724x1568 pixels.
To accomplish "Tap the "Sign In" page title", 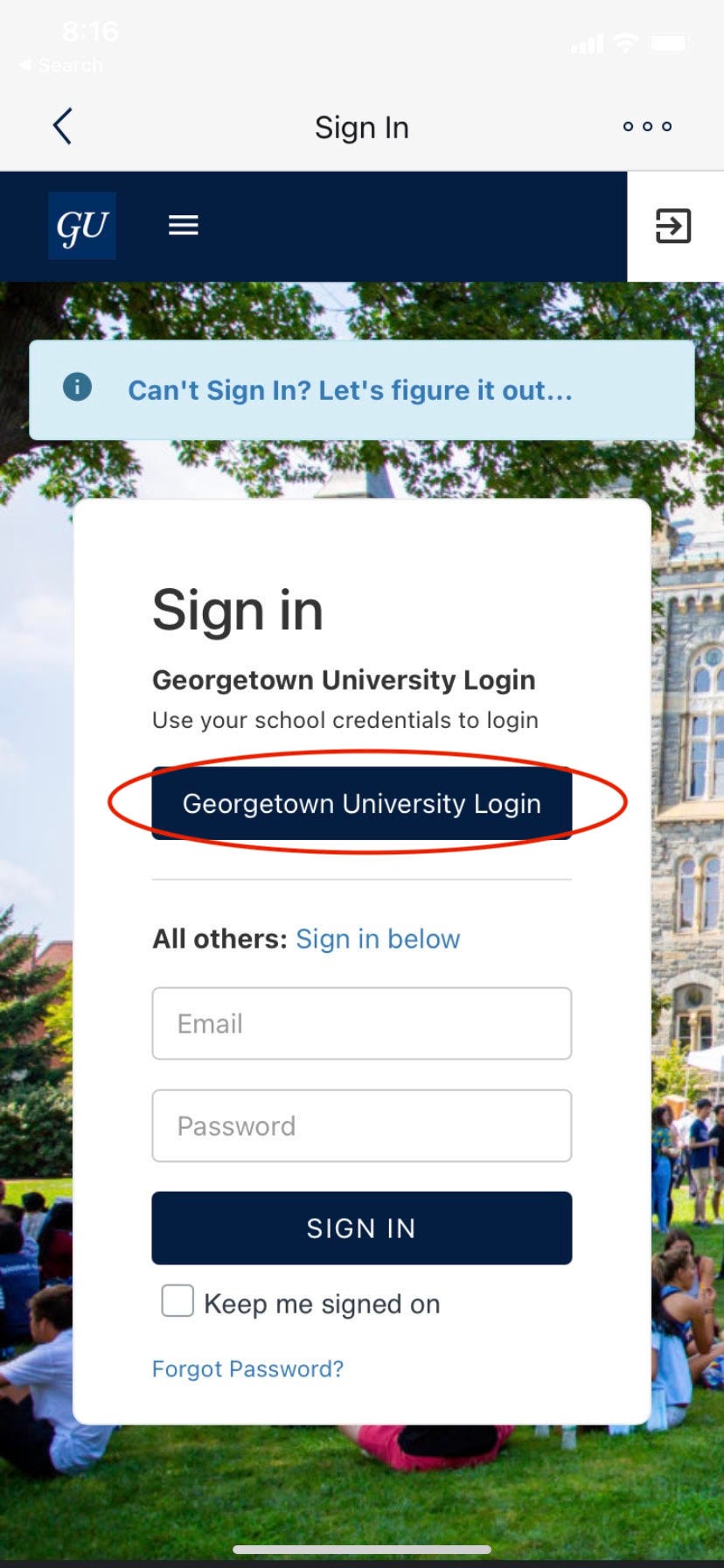I will point(362,128).
